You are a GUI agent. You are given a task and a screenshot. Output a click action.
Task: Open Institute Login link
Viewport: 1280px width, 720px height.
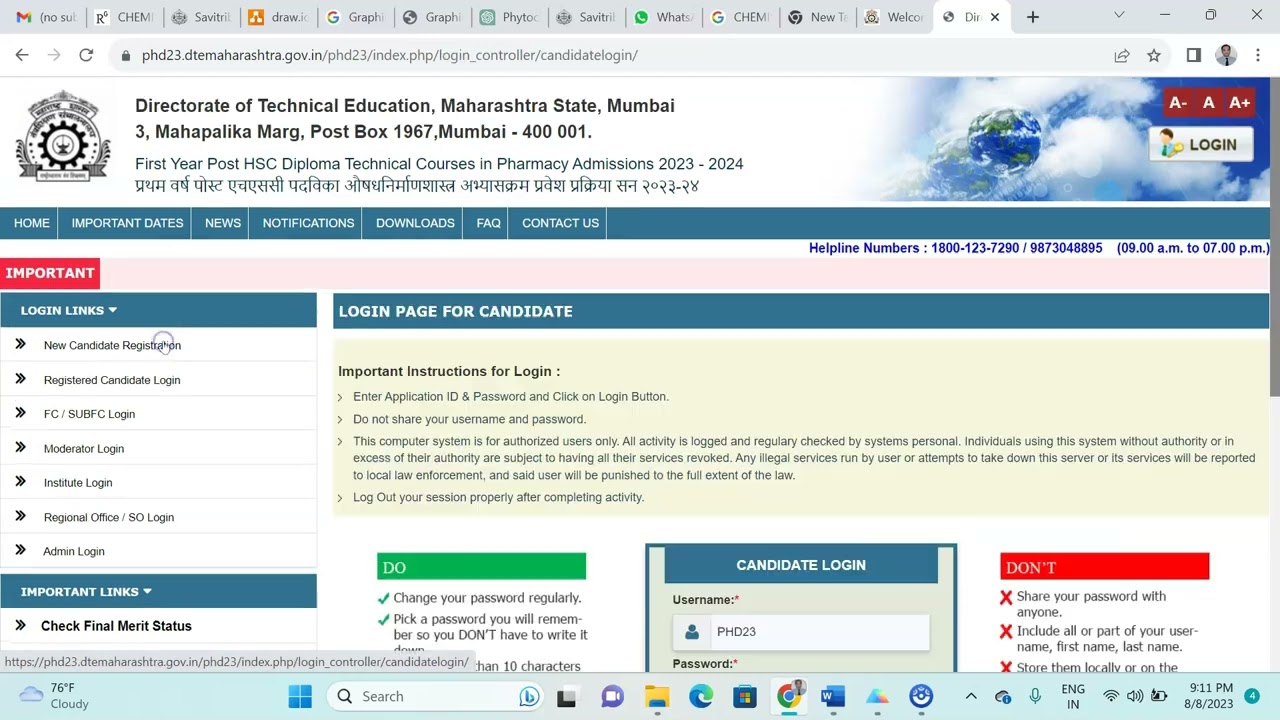[78, 483]
